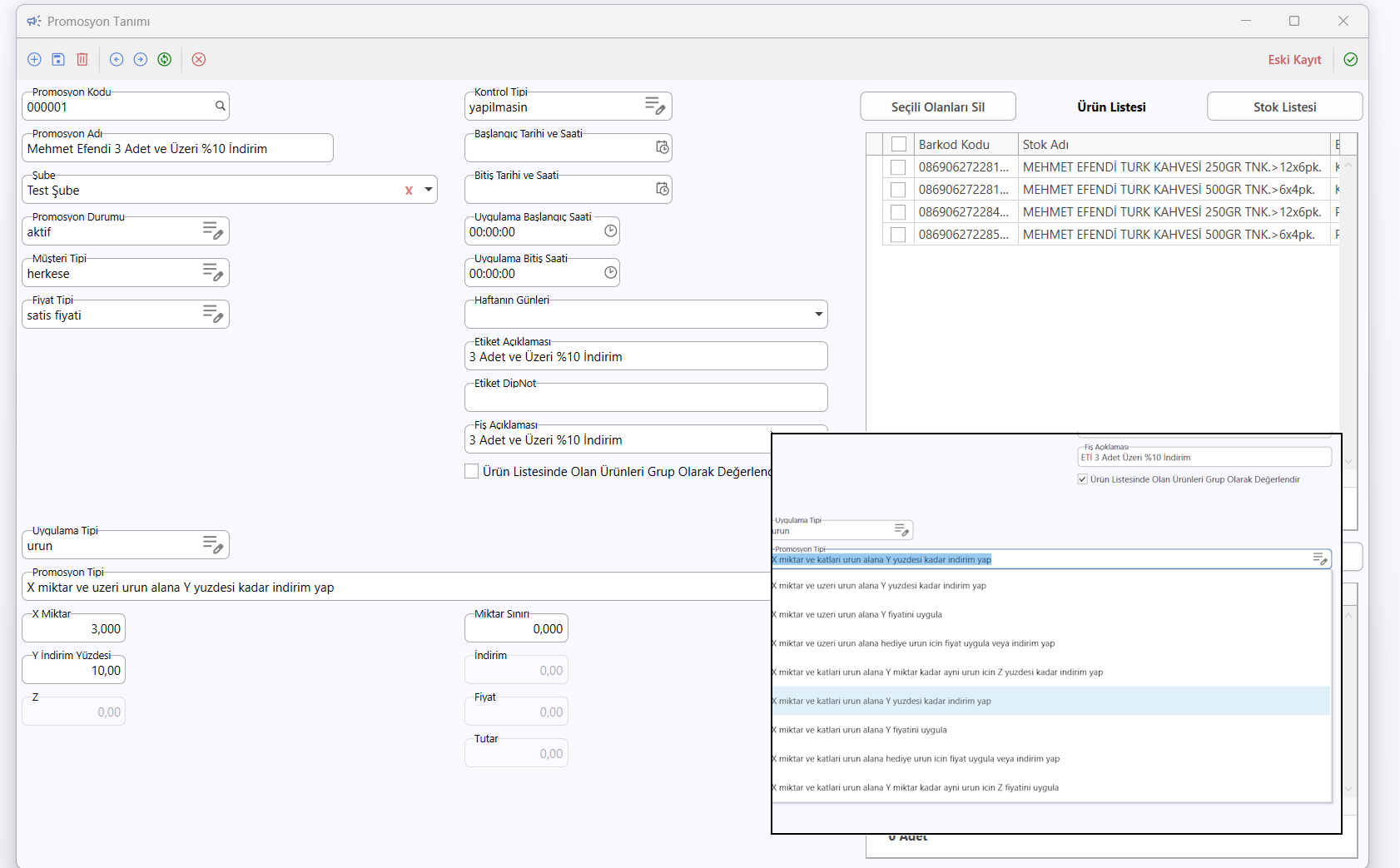Image resolution: width=1400 pixels, height=868 pixels.
Task: Choose 'X miktar ve katlari urun alana hediye urun' option
Action: pyautogui.click(x=1051, y=759)
